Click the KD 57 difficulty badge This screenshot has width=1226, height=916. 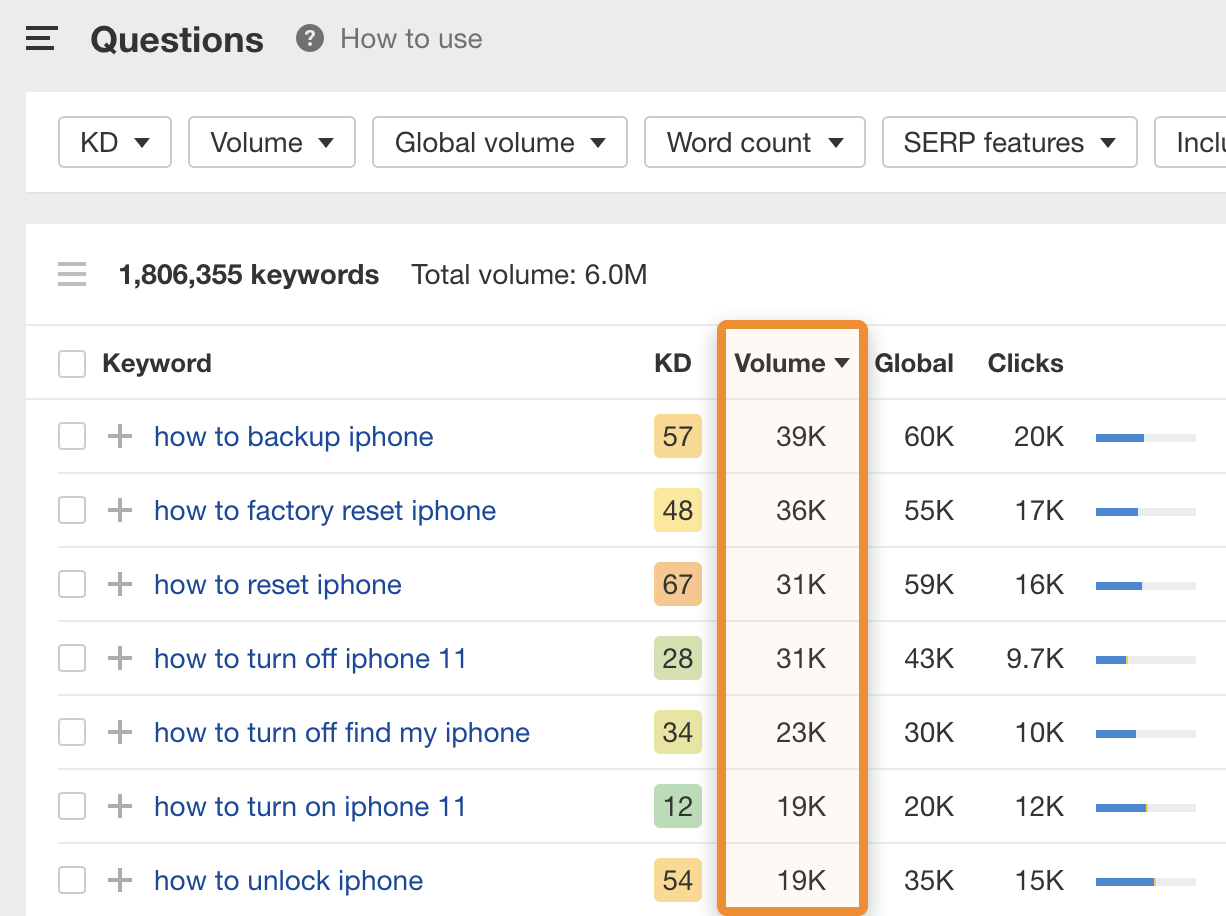[x=677, y=437]
